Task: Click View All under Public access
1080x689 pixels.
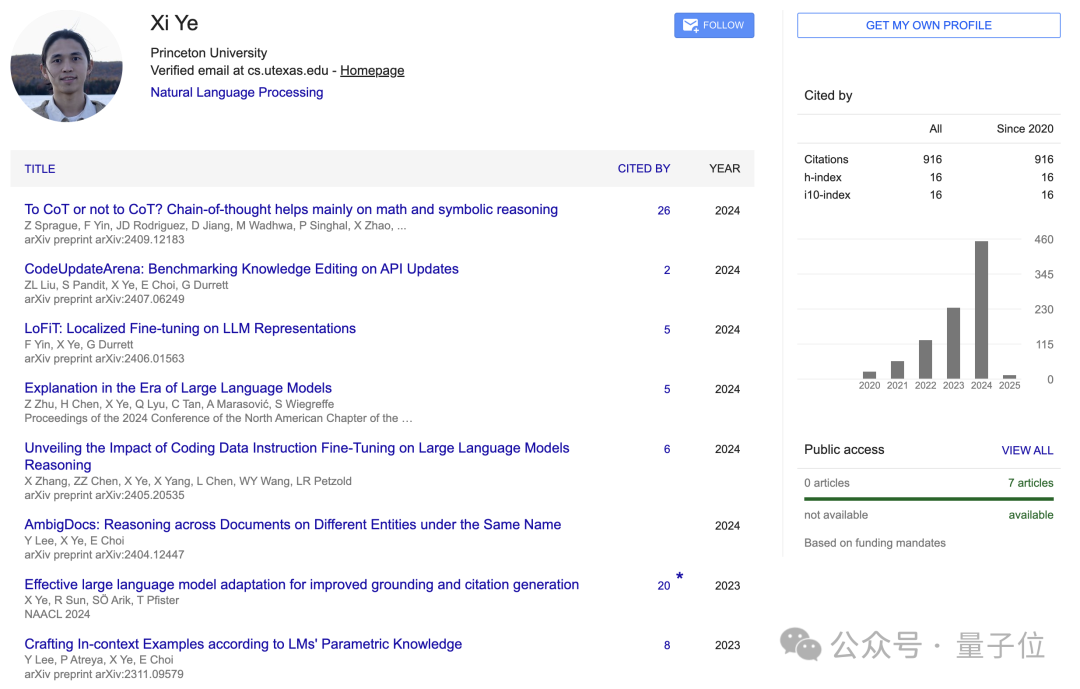Action: 1027,451
